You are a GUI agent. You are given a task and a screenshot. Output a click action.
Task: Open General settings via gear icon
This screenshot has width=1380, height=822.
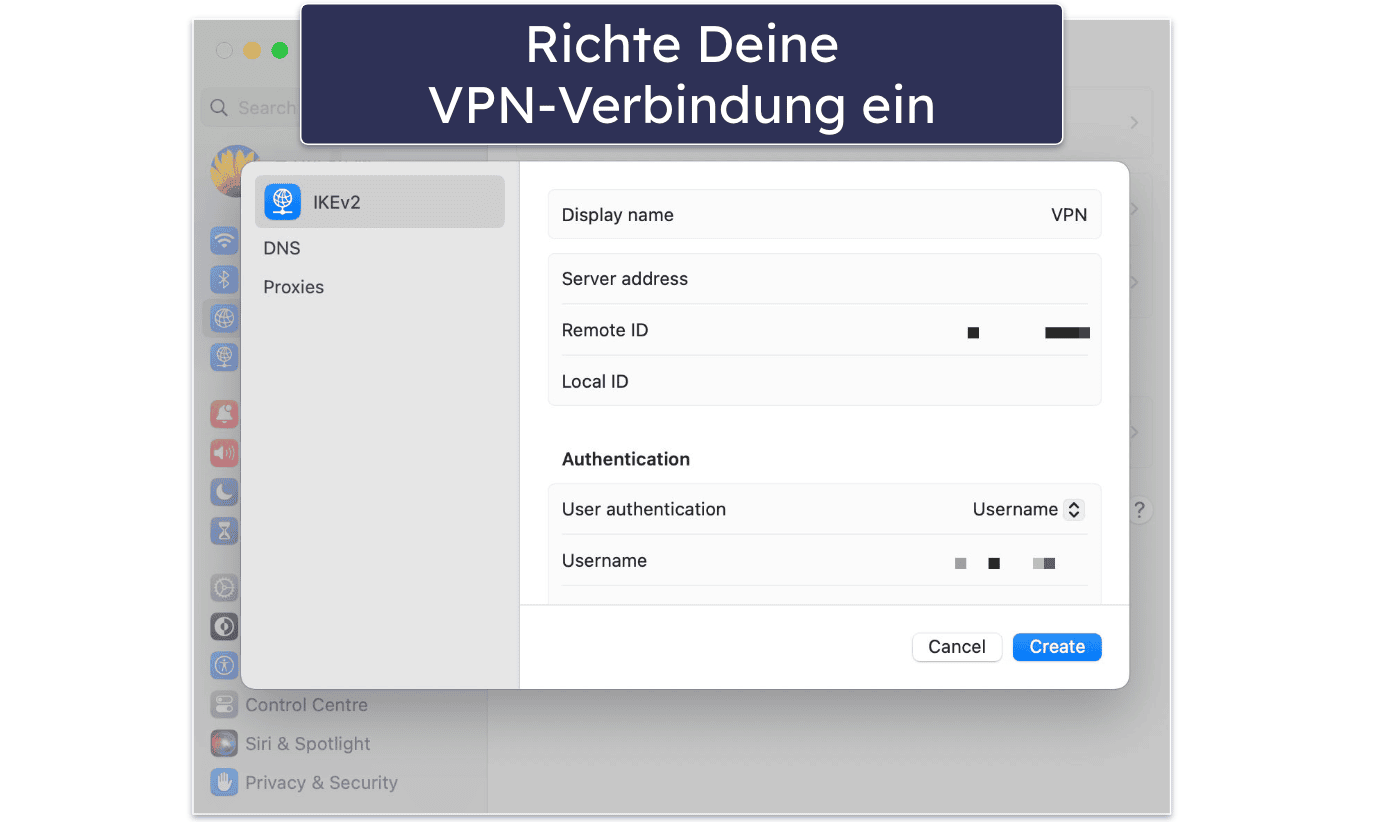pos(224,588)
